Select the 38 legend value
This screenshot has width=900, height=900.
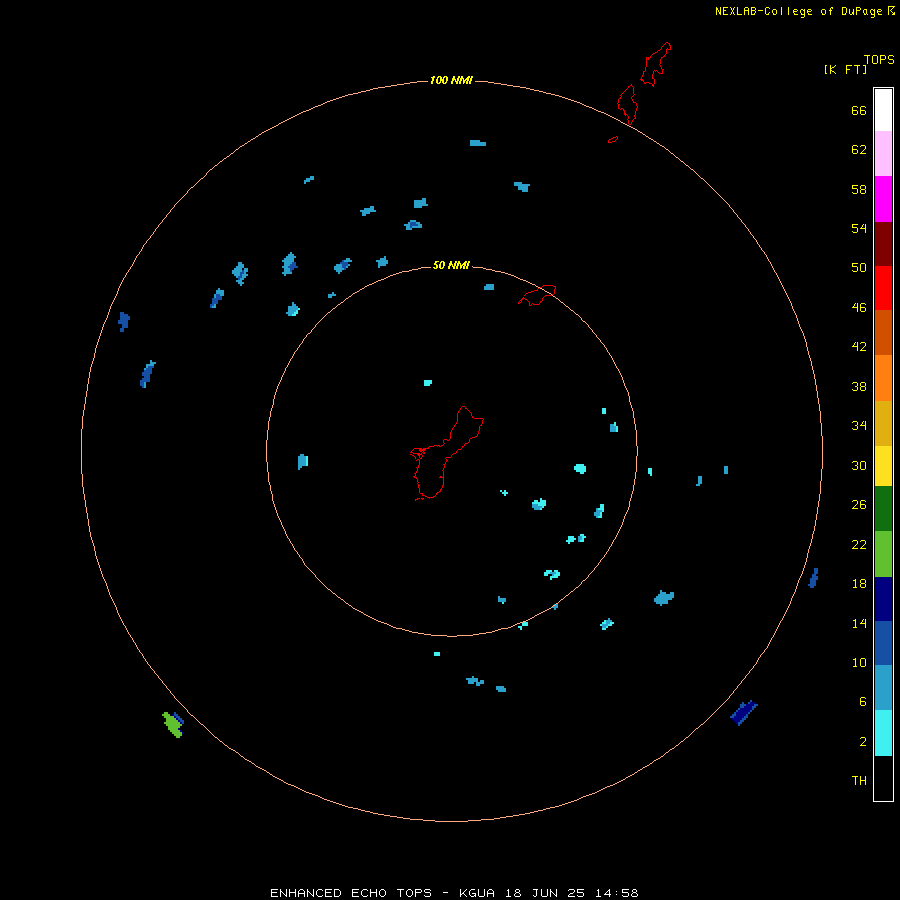click(x=859, y=387)
